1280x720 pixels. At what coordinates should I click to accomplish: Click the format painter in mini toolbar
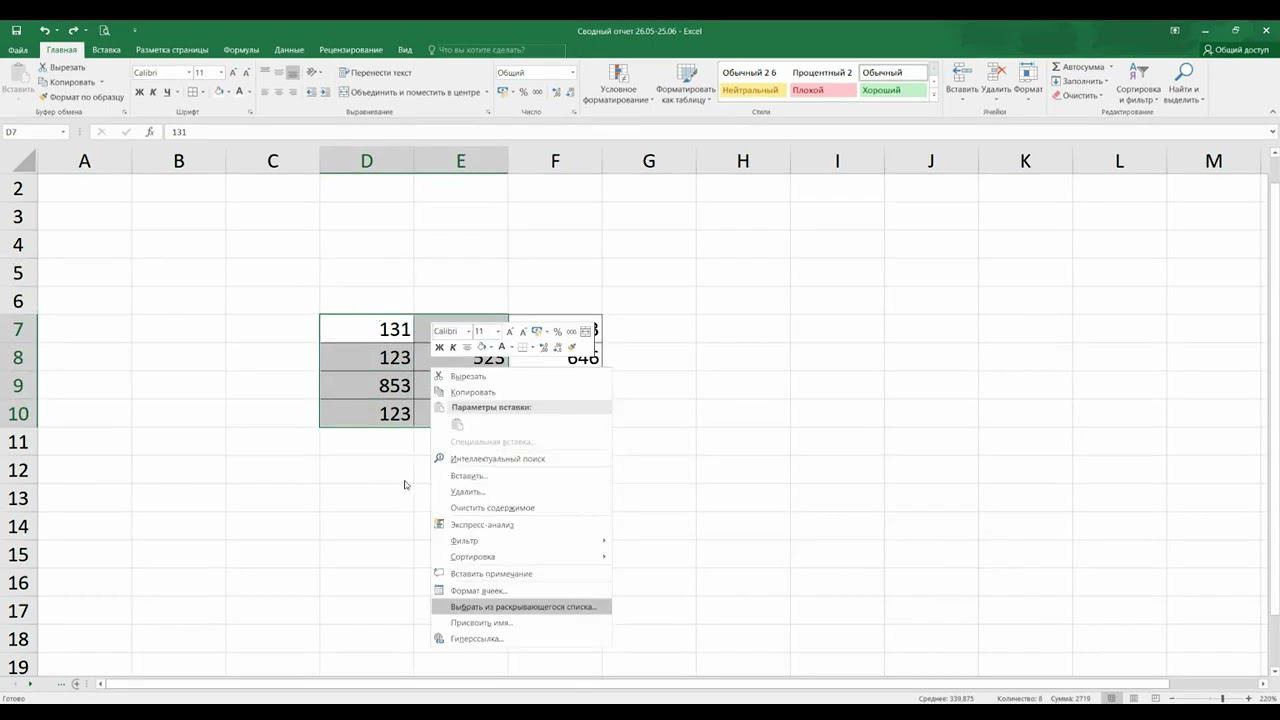click(572, 347)
